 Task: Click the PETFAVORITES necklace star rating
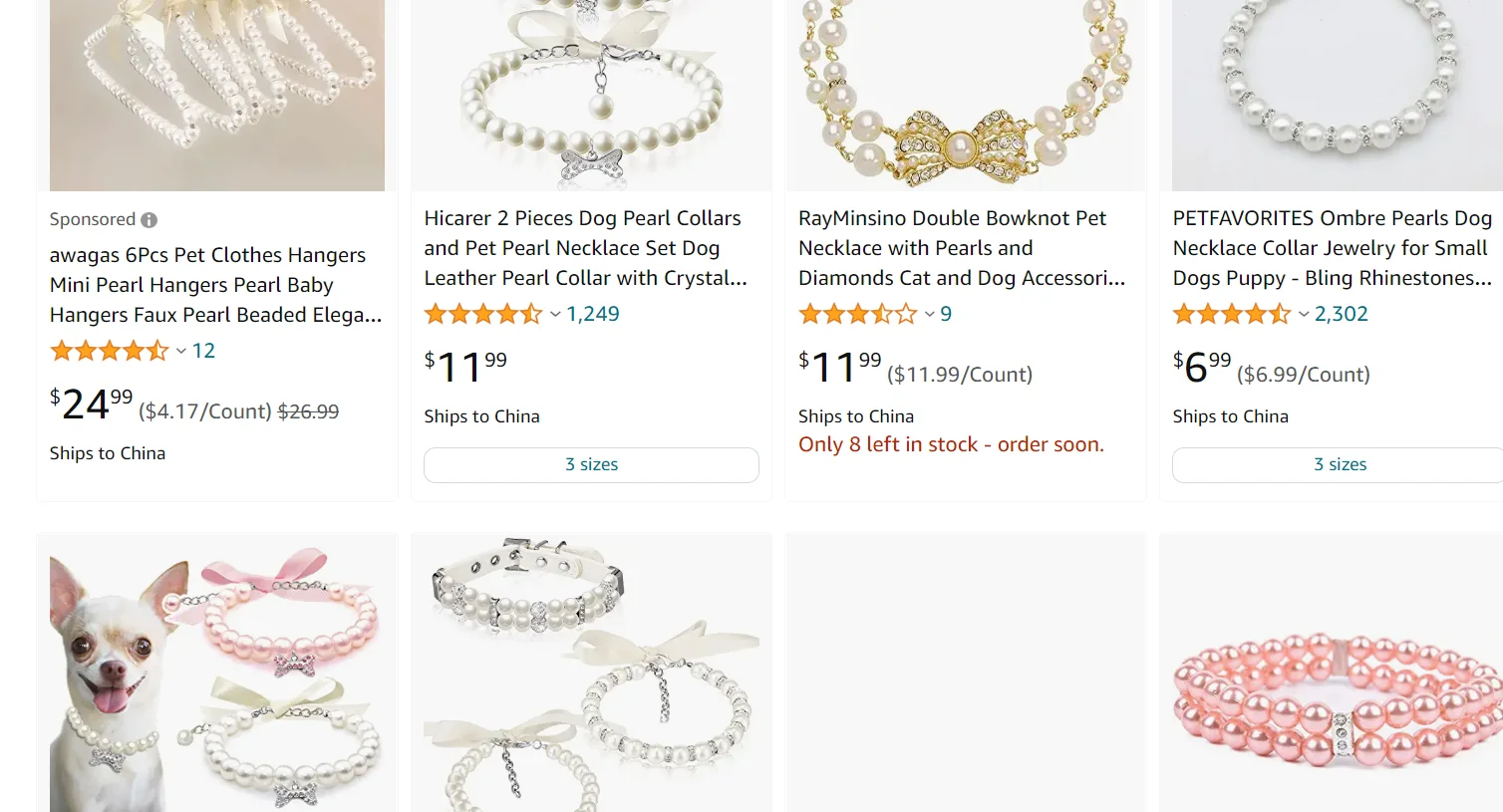click(x=1231, y=315)
